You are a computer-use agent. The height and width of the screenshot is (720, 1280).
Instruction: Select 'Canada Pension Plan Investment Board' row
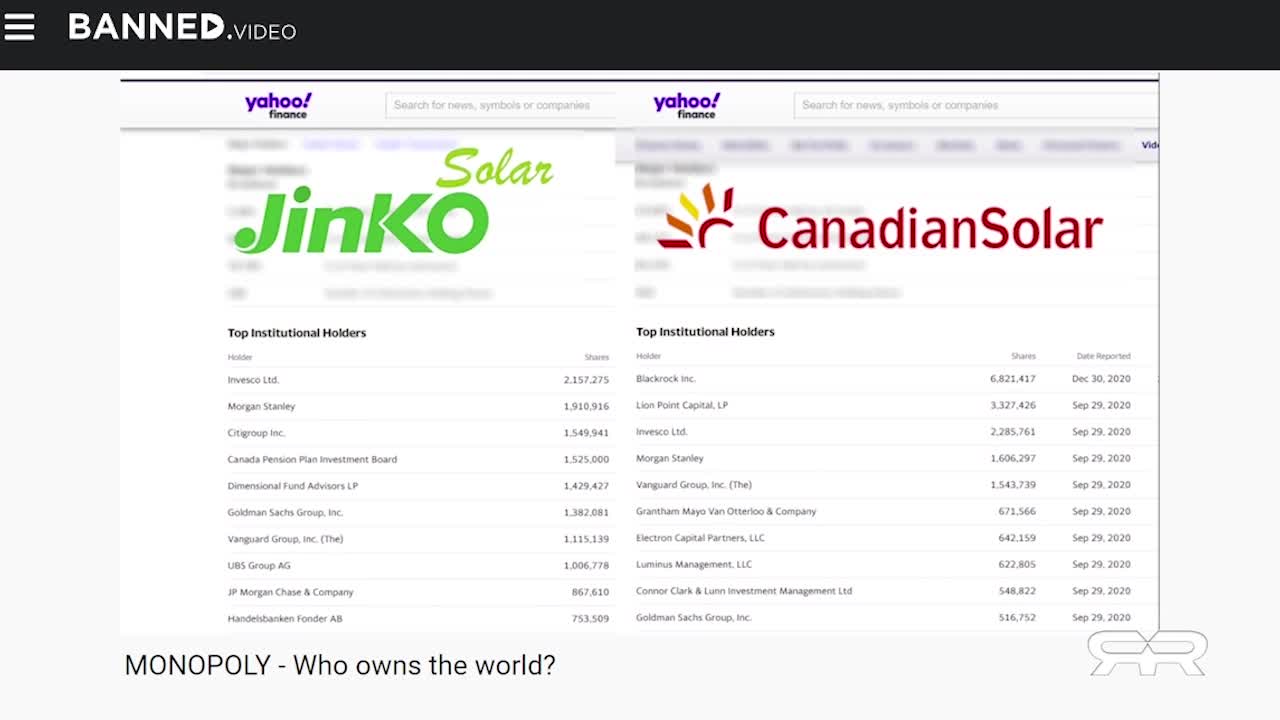(312, 459)
